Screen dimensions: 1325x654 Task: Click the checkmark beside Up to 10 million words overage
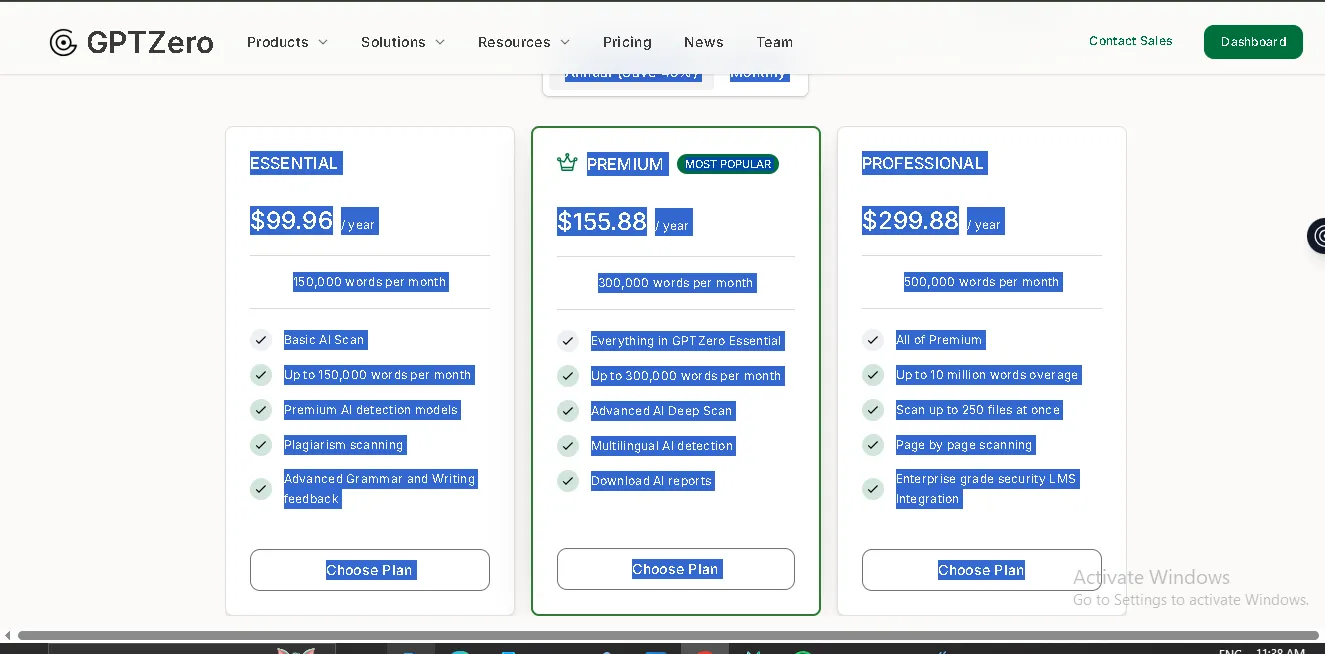pos(873,375)
